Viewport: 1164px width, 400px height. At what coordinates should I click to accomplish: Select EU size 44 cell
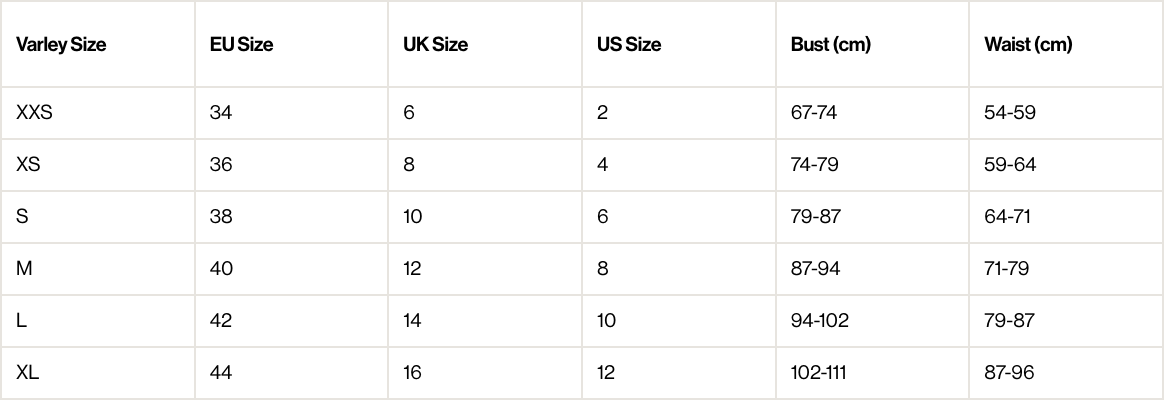tap(221, 373)
